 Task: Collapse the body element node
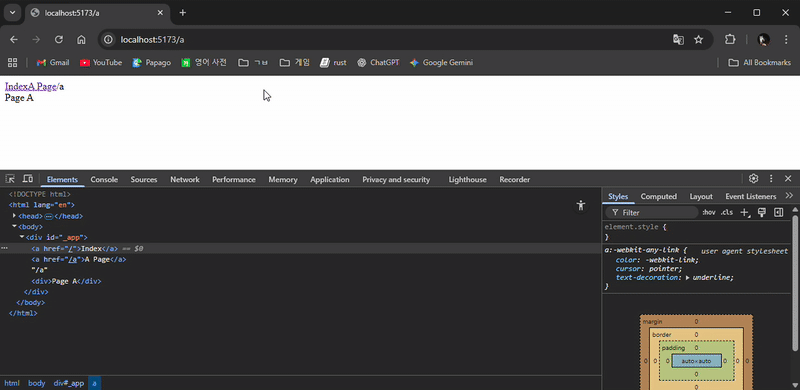point(14,227)
